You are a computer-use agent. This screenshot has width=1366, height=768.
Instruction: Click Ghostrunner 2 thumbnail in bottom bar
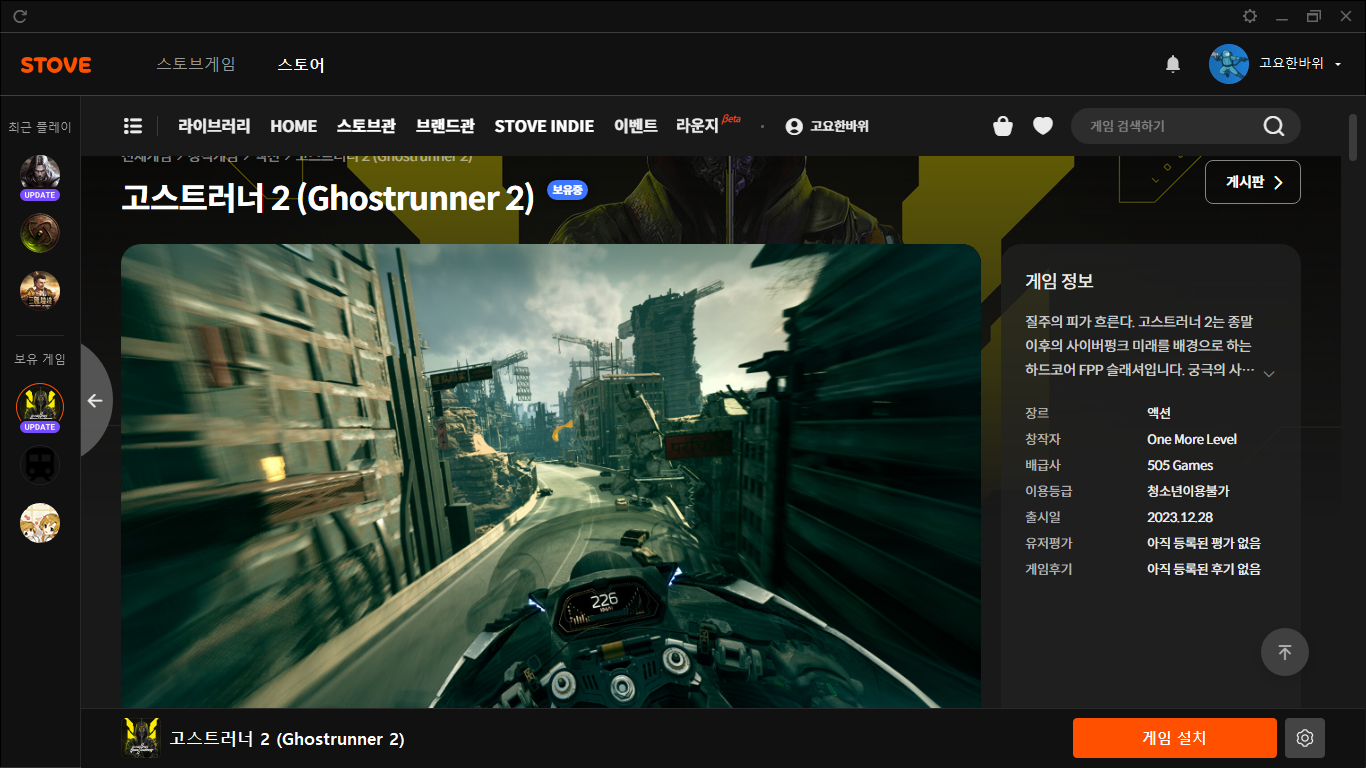click(x=140, y=738)
